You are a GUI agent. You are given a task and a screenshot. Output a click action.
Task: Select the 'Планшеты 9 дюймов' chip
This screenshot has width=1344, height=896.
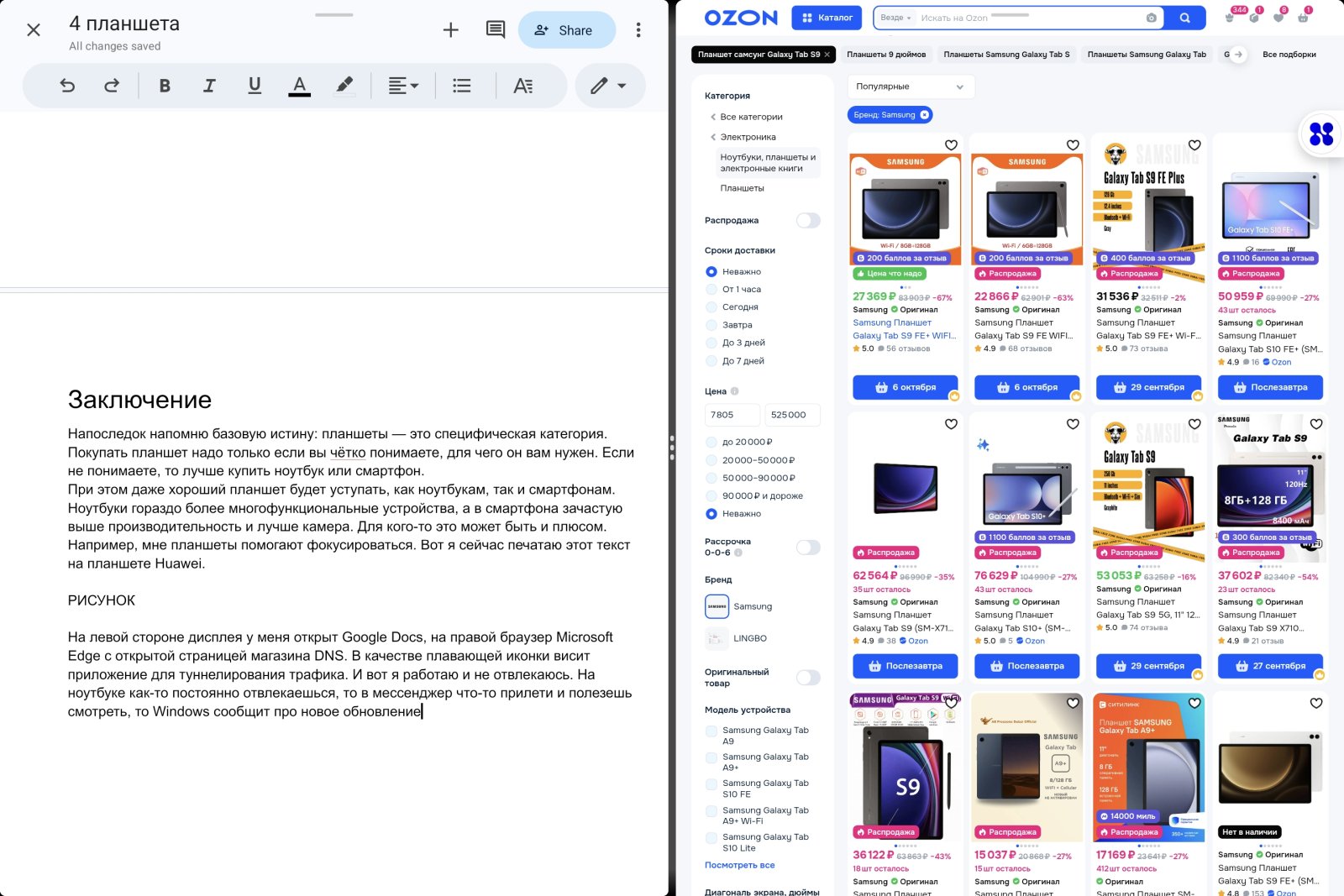click(x=886, y=55)
